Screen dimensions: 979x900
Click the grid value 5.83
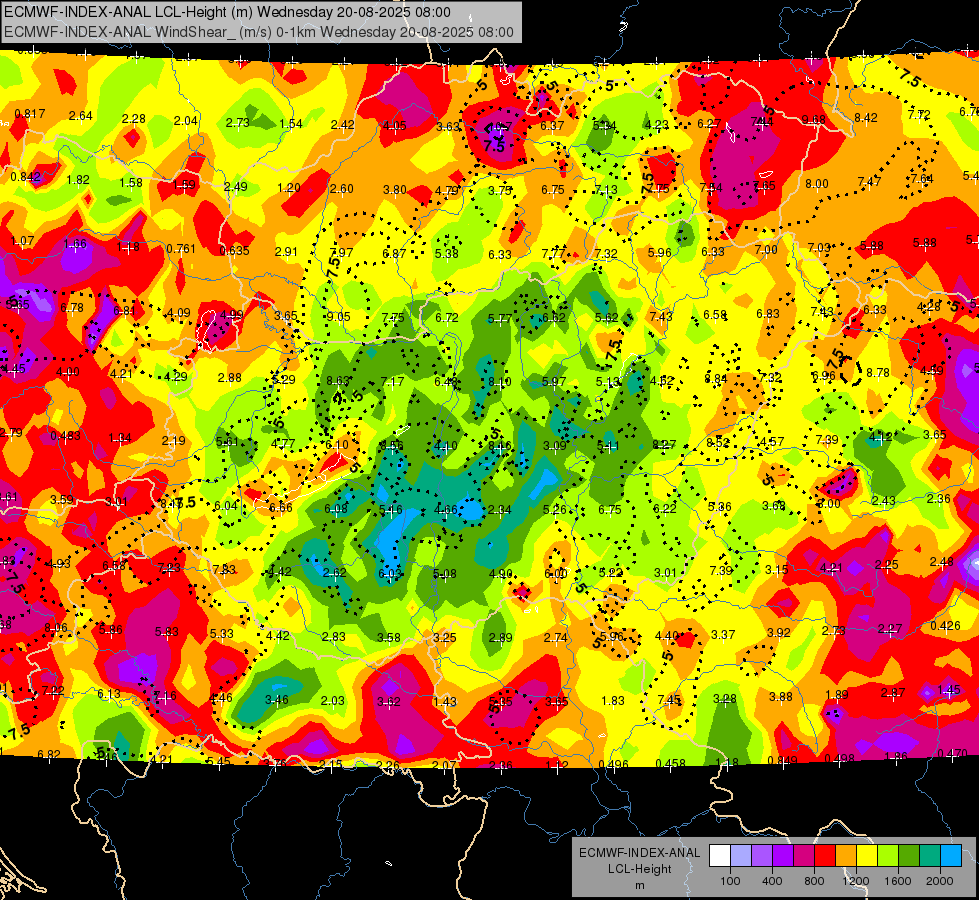(166, 631)
